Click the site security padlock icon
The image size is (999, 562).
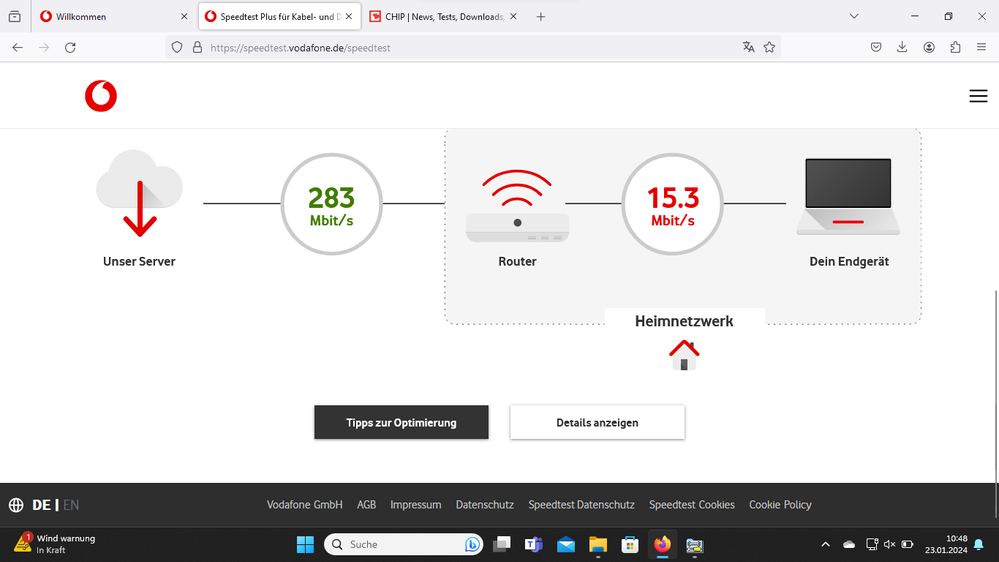[x=198, y=48]
